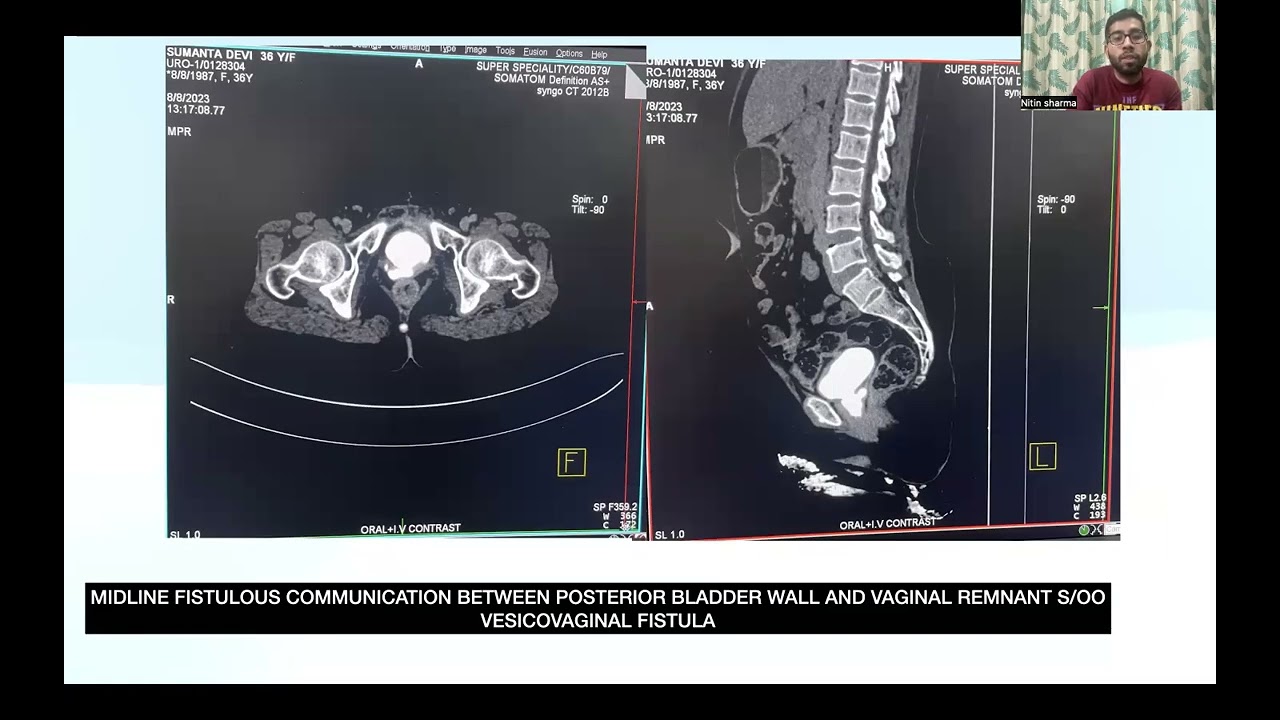This screenshot has width=1280, height=720.
Task: Select the Nitin sharma video thumbnail
Action: pyautogui.click(x=1118, y=55)
